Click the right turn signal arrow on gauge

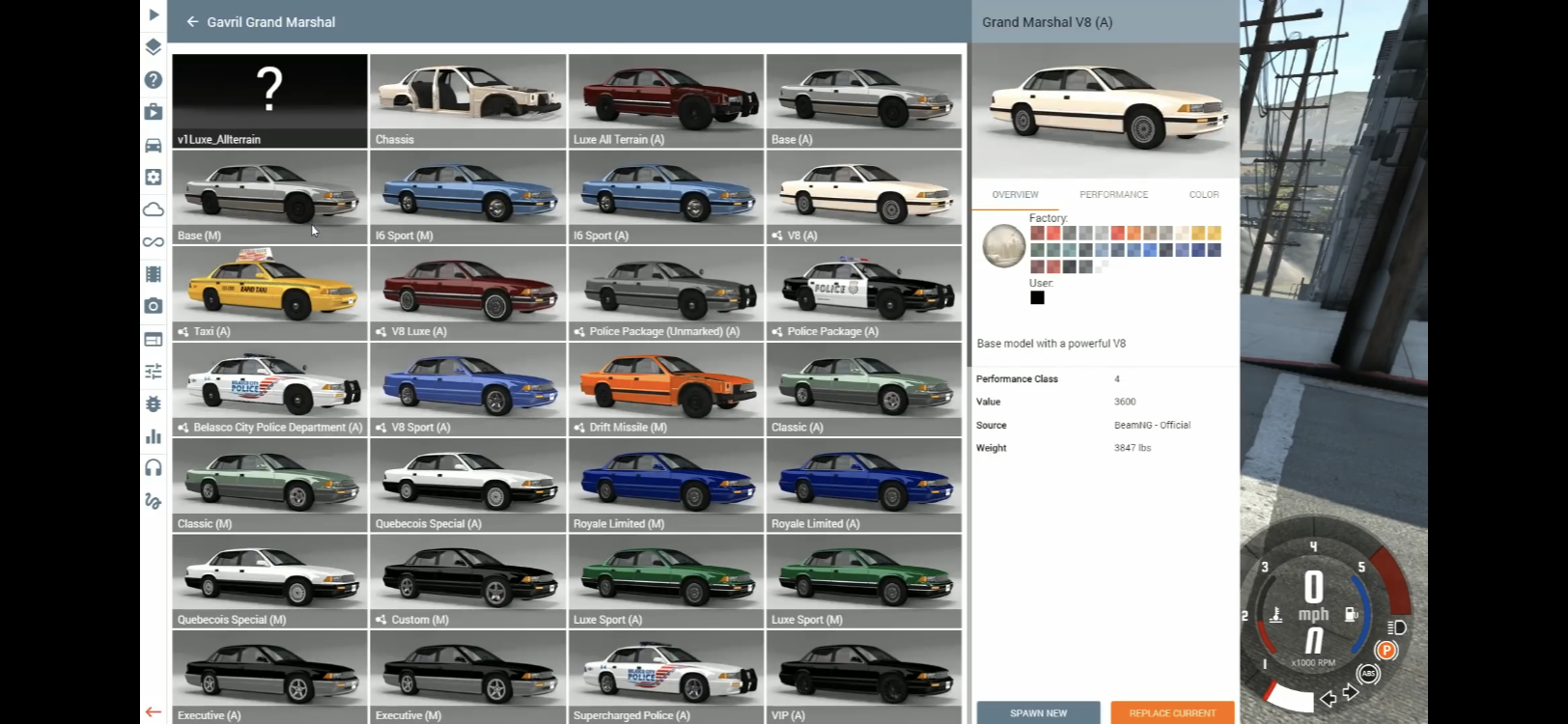[1350, 692]
